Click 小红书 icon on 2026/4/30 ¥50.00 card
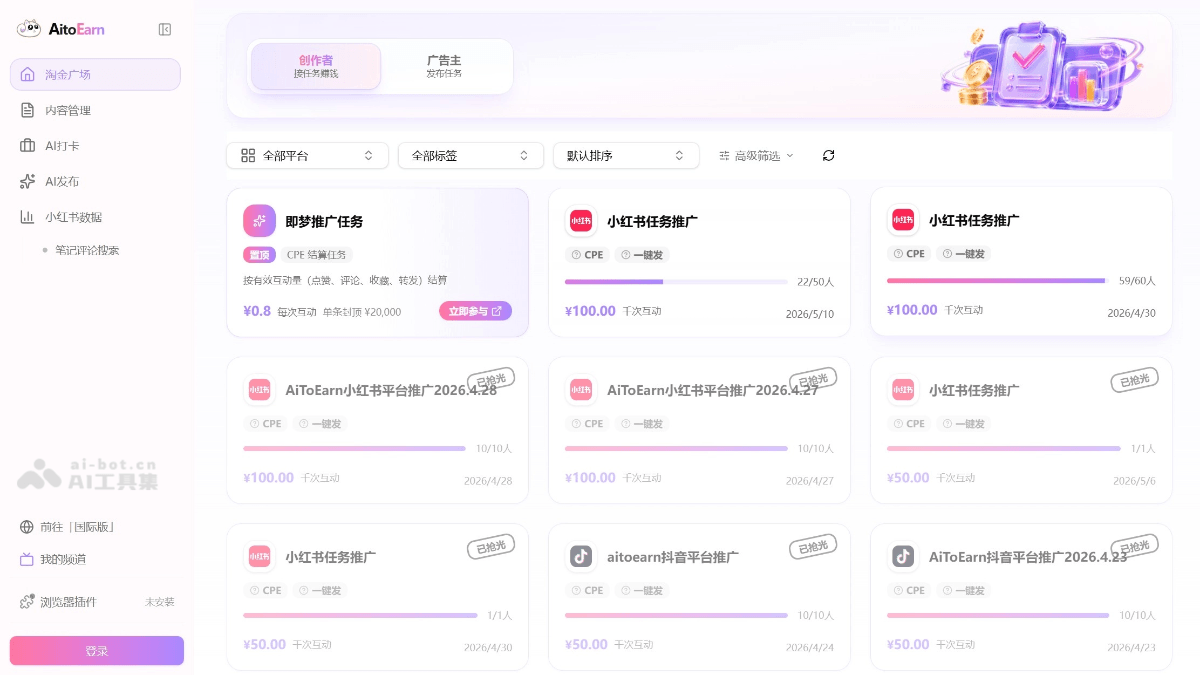 259,556
